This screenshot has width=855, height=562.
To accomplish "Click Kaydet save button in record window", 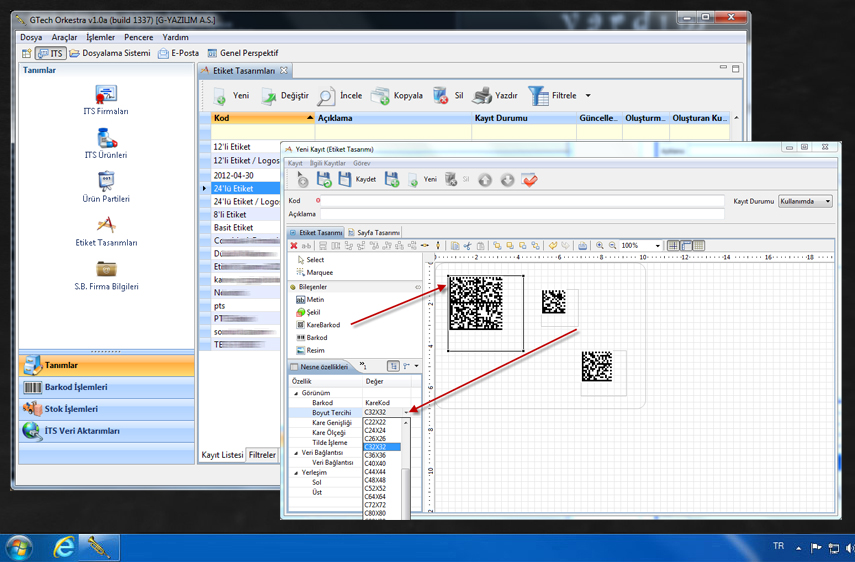I will 358,179.
